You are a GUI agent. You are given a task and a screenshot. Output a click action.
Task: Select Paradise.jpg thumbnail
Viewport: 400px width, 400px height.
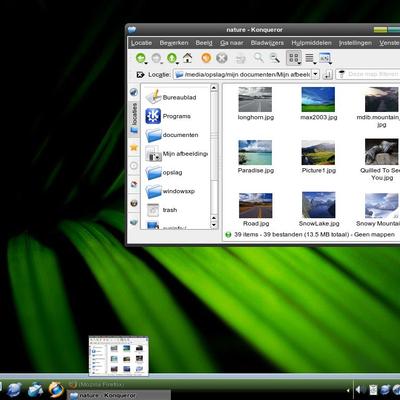(255, 152)
